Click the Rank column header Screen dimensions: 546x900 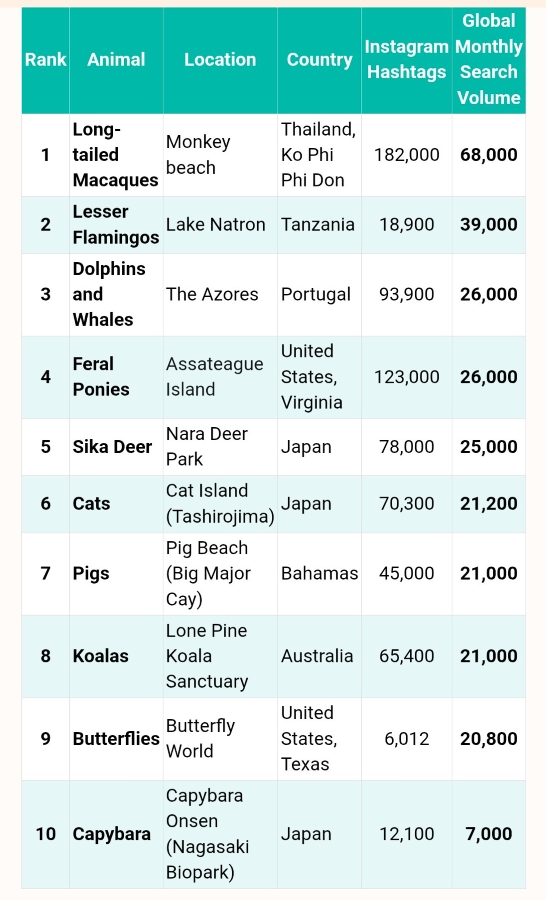click(45, 60)
